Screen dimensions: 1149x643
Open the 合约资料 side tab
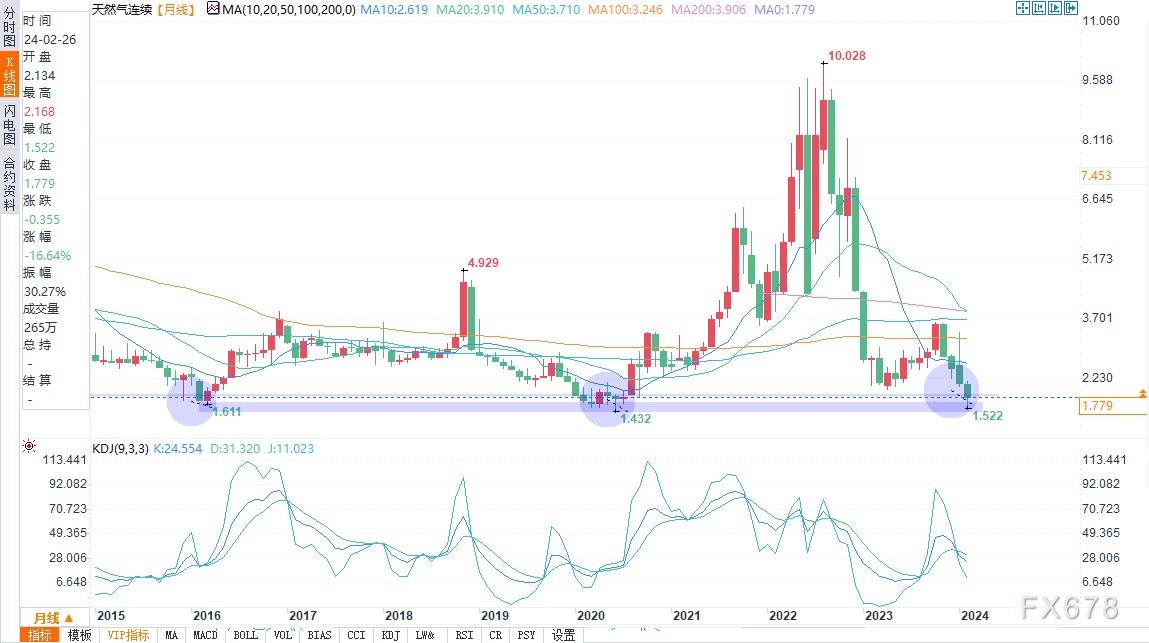tap(9, 183)
